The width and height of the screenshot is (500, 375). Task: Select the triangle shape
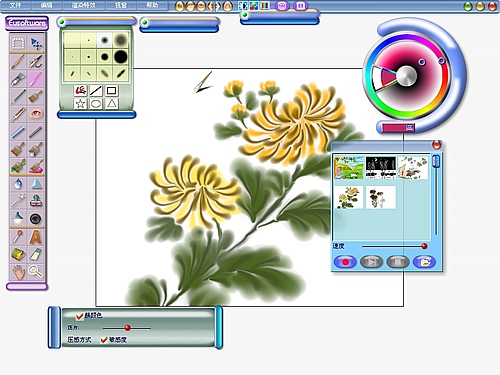point(112,104)
